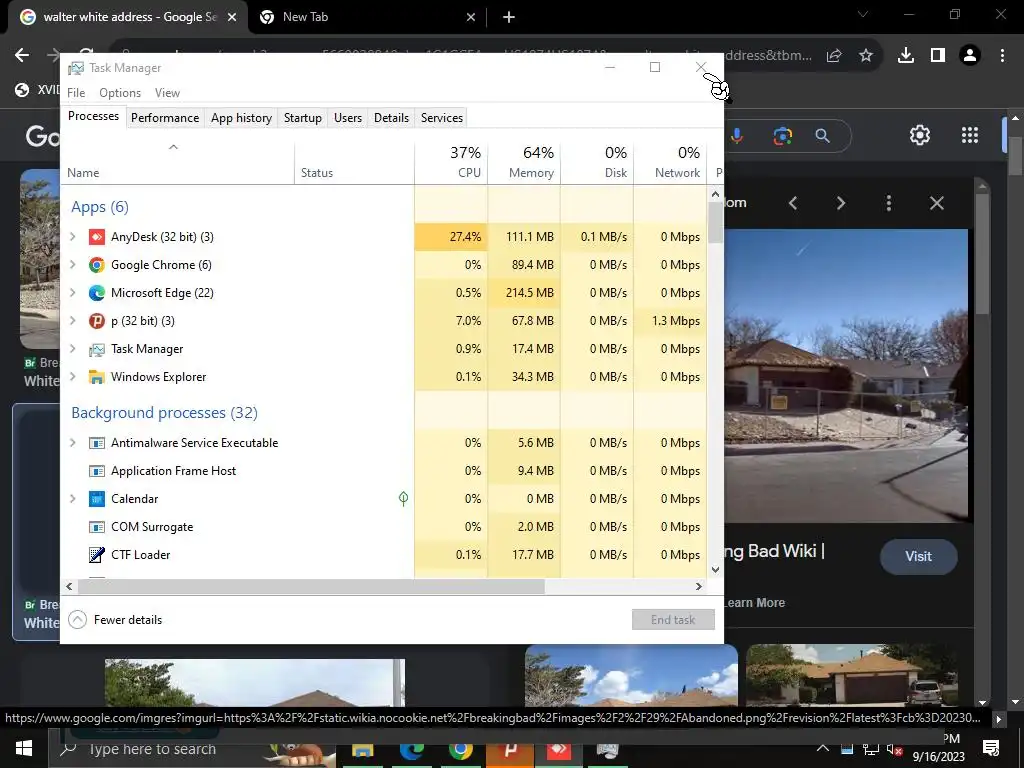Expand the p (32 bit) process group
The image size is (1024, 768).
tap(72, 321)
